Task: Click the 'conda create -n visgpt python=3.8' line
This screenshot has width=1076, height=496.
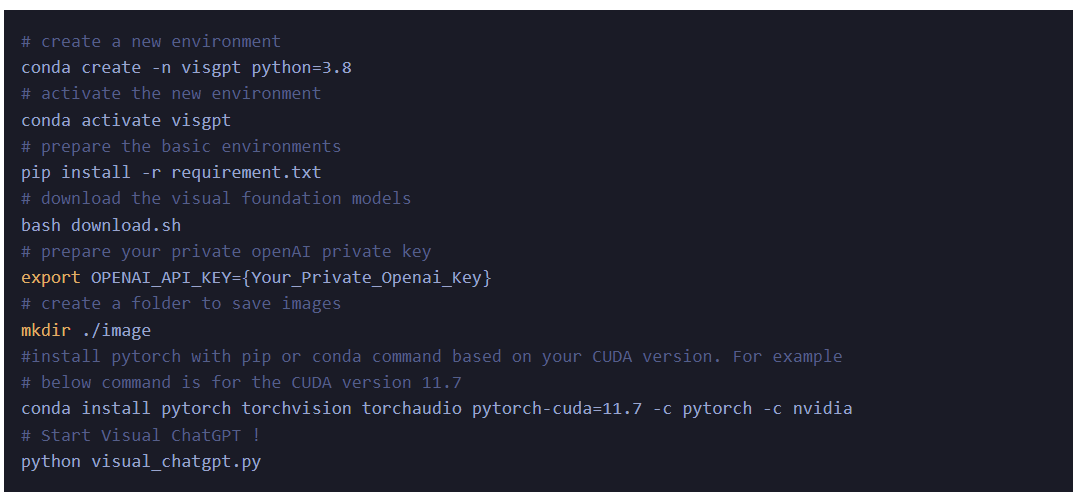Action: coord(187,68)
